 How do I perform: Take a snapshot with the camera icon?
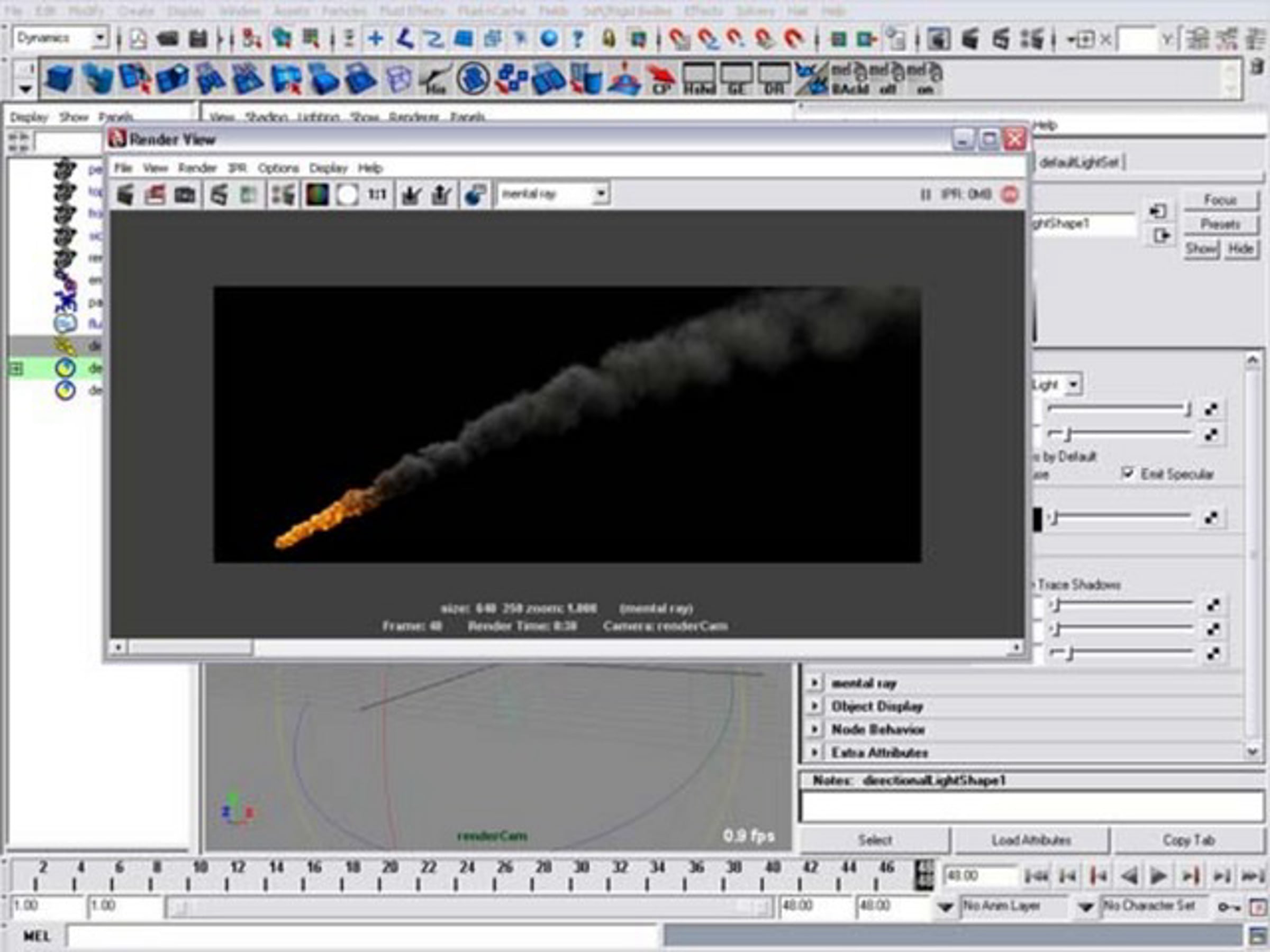point(185,195)
